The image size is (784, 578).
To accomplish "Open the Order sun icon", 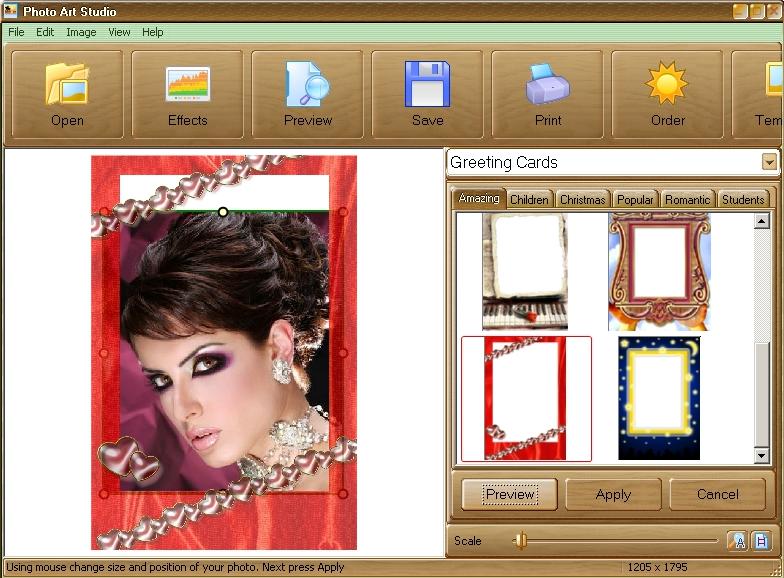I will [x=668, y=94].
